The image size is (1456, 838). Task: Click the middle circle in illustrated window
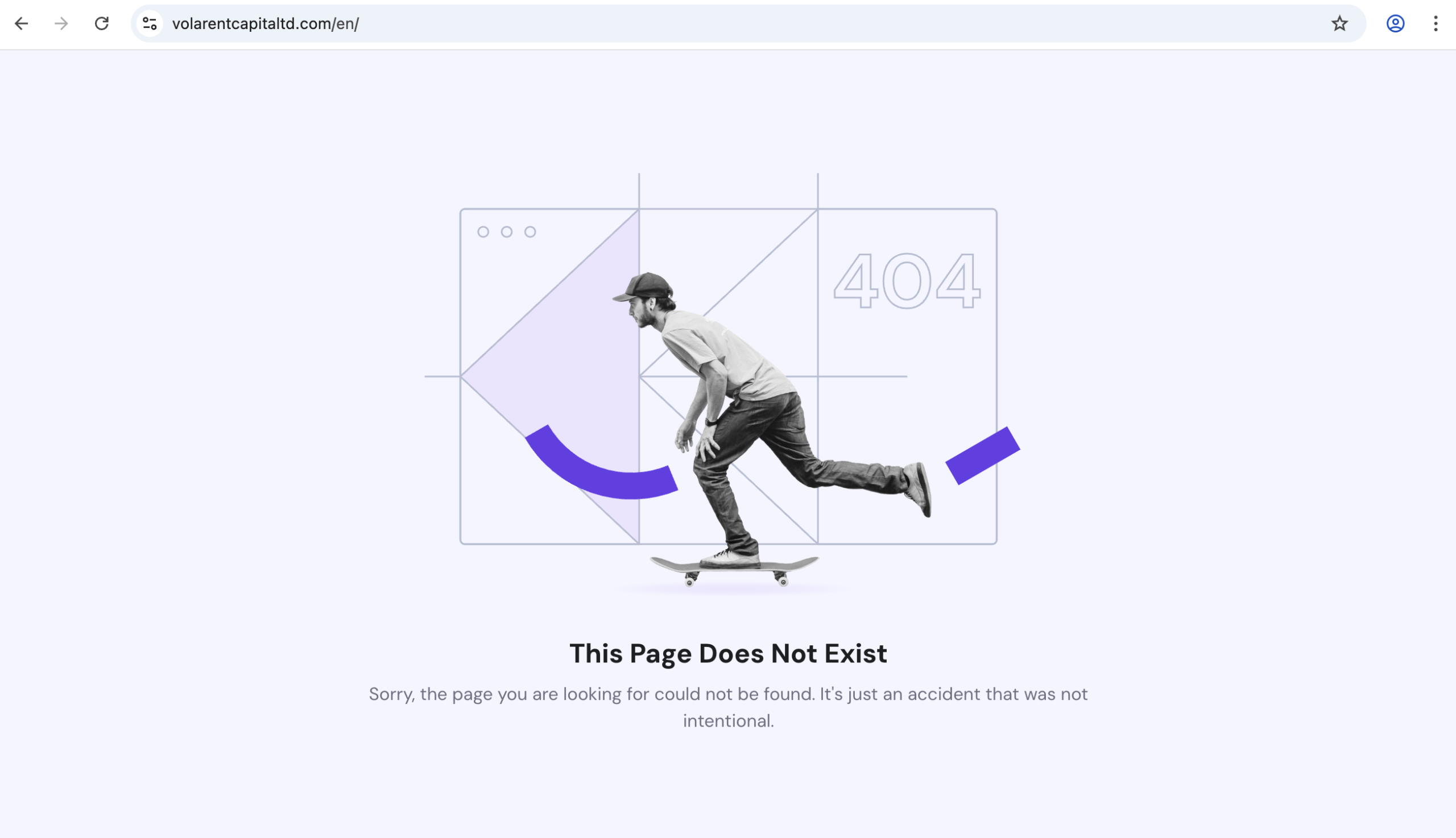[x=507, y=232]
